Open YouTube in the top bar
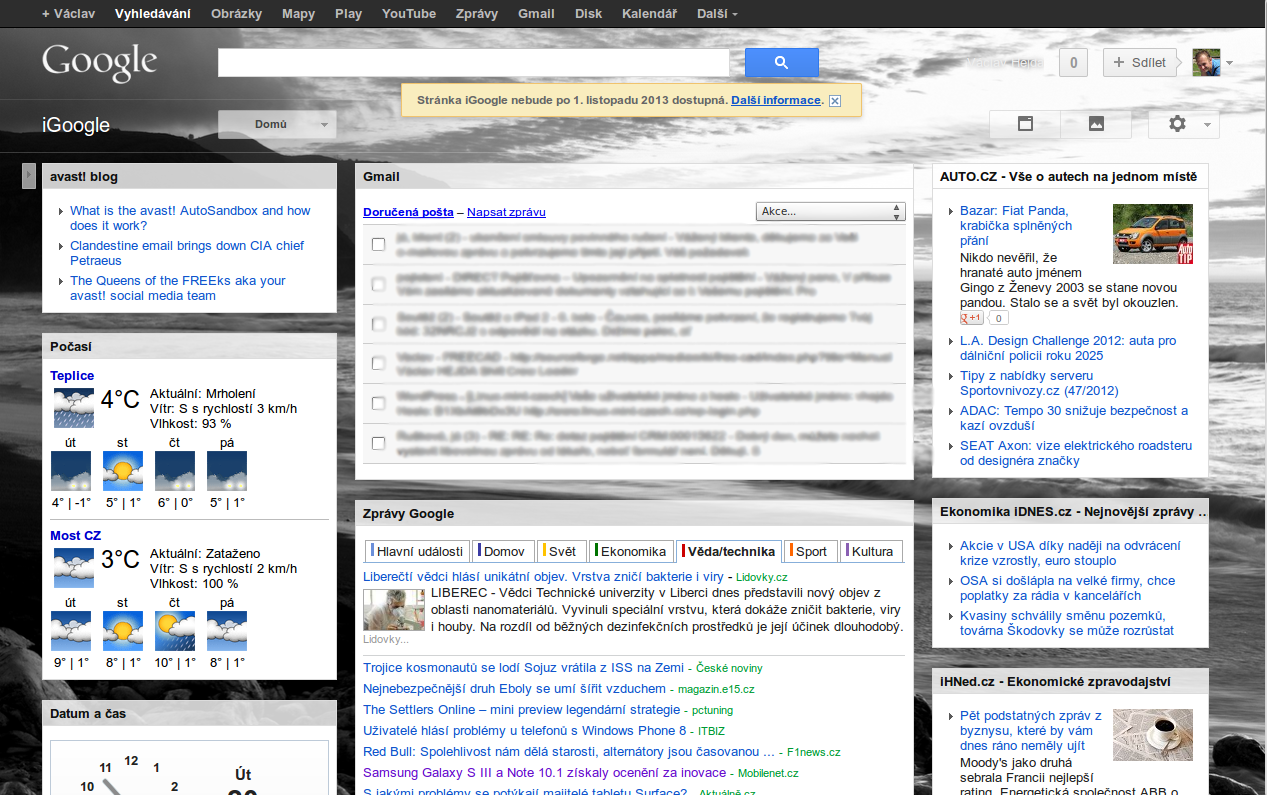Screen dimensions: 1267x795 point(409,14)
